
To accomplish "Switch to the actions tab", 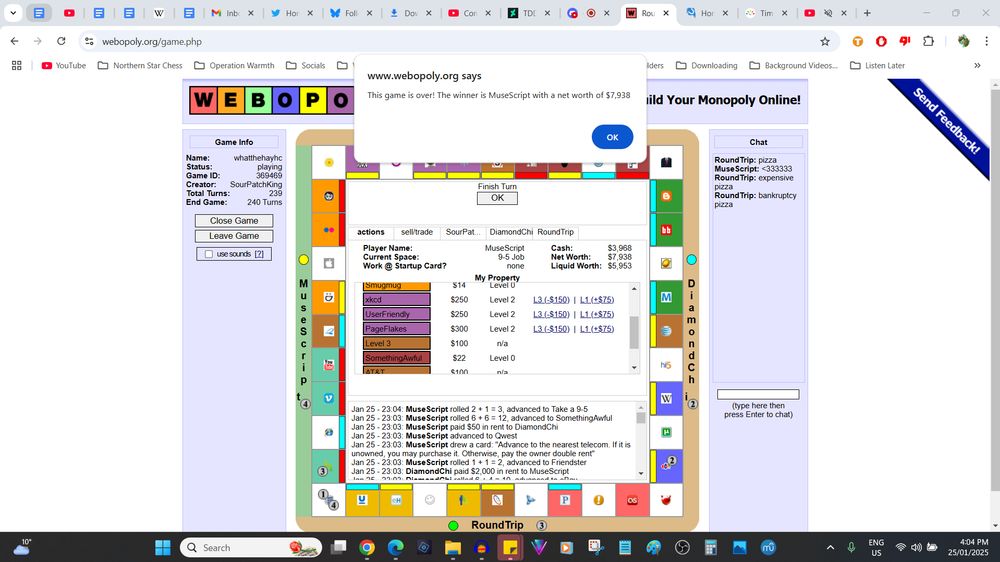I will click(371, 232).
